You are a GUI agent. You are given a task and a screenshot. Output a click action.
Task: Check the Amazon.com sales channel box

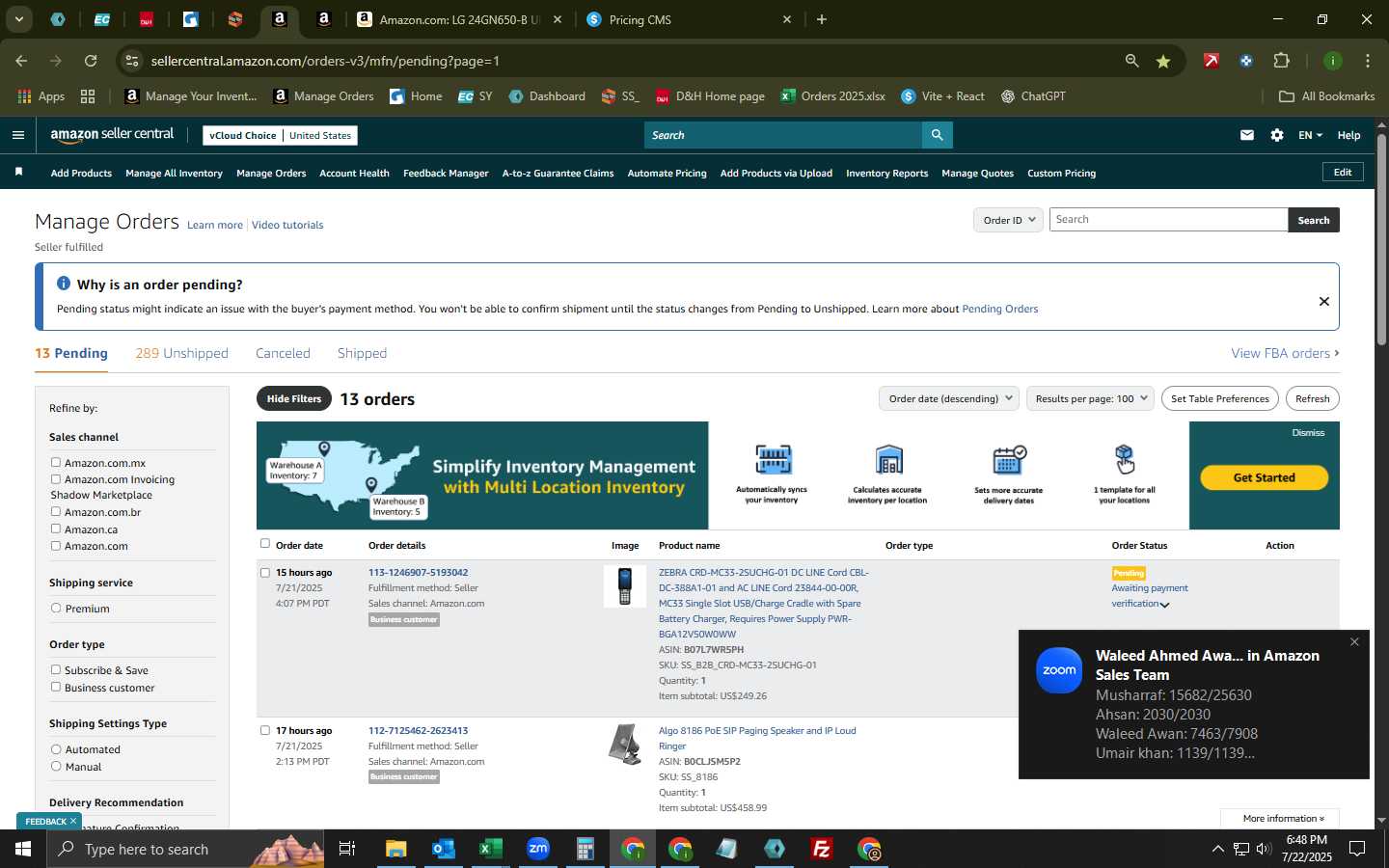click(x=56, y=546)
